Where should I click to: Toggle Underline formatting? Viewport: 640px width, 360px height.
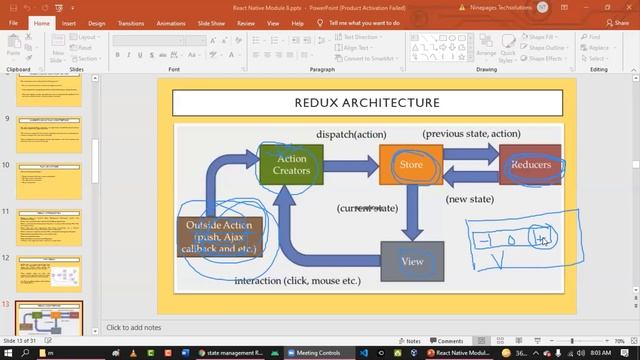[140, 55]
